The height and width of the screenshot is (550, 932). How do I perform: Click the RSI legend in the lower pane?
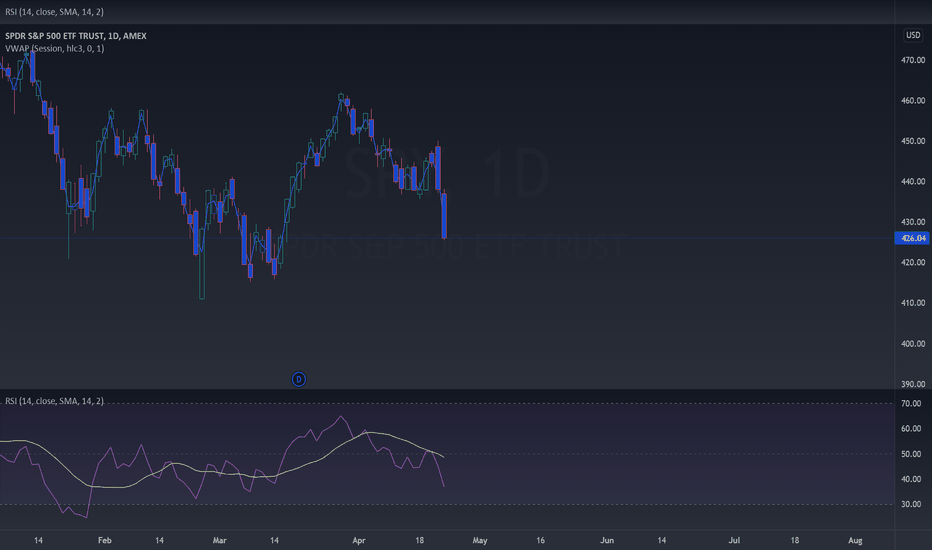coord(54,401)
